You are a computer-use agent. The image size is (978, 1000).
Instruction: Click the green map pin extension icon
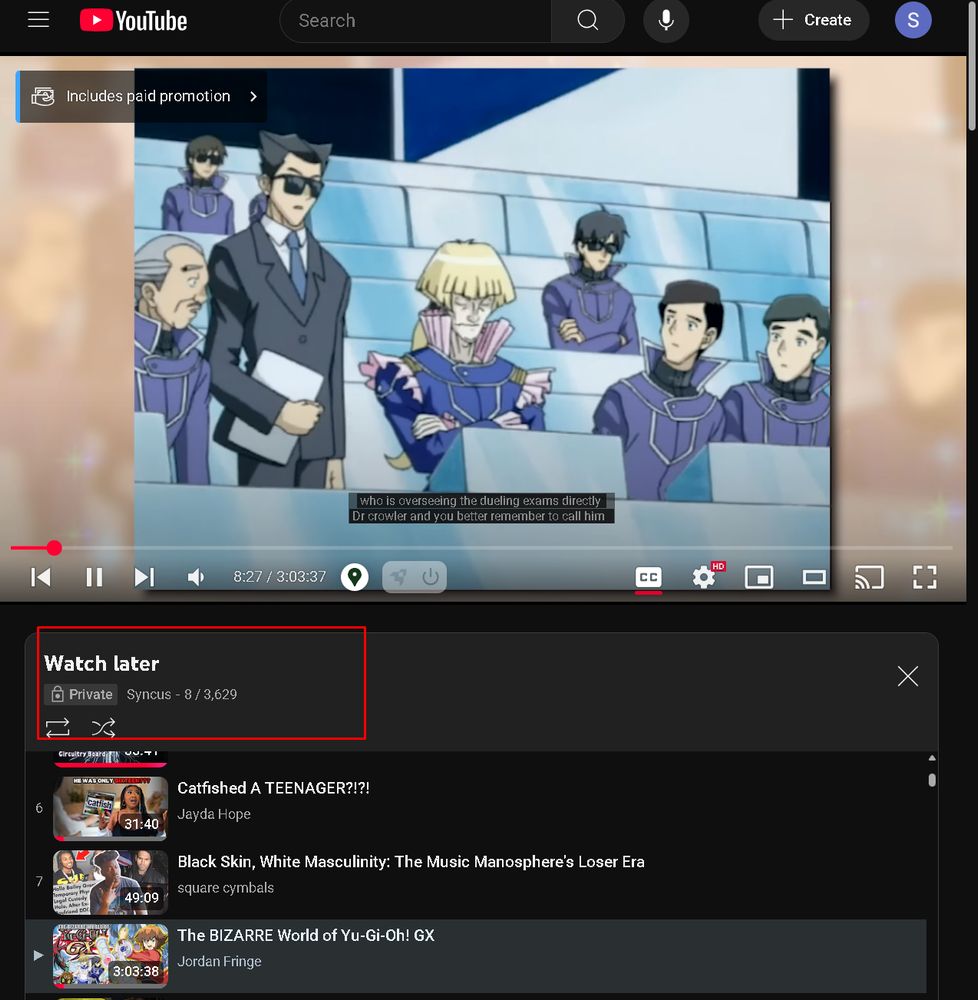click(x=354, y=577)
